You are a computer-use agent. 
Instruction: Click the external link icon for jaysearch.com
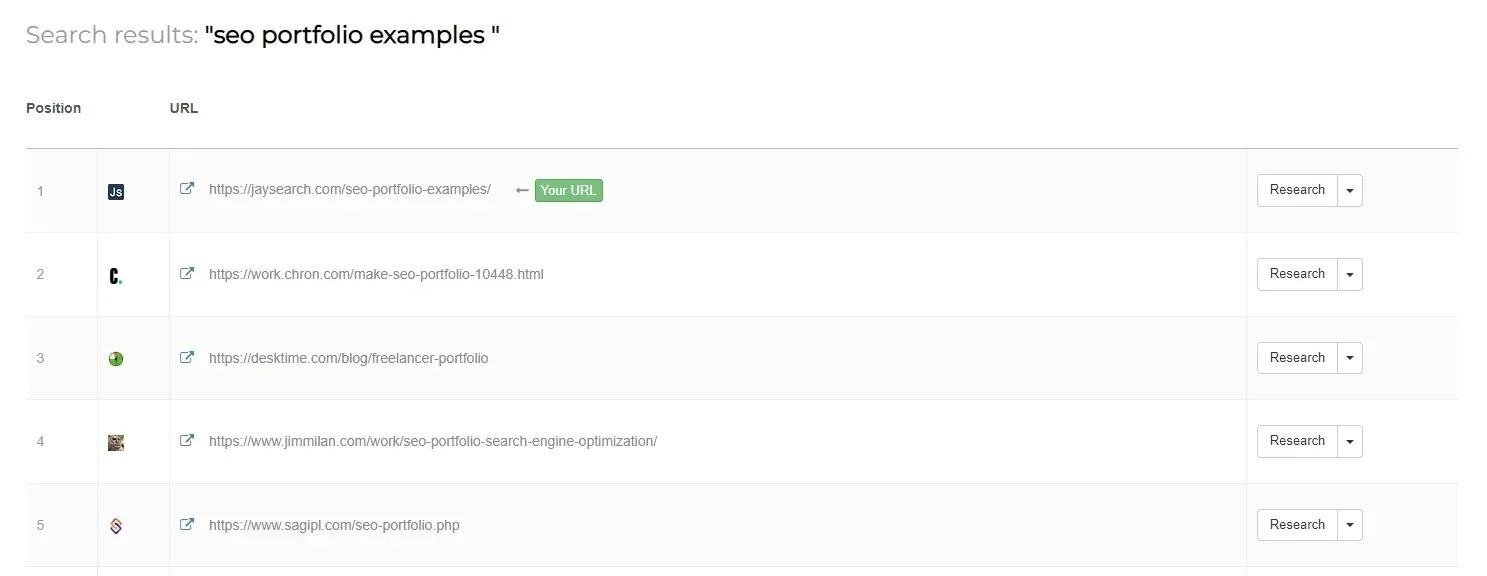pos(187,189)
